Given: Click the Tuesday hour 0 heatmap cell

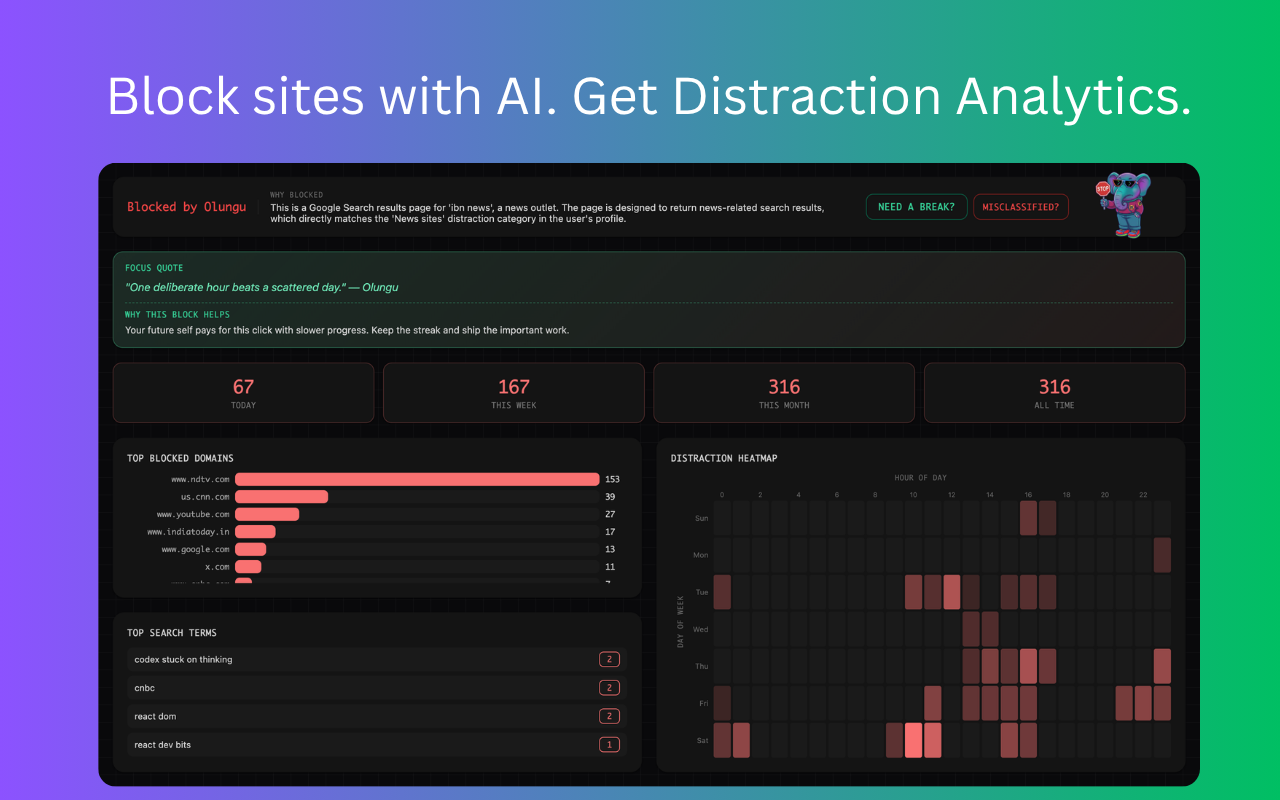Looking at the screenshot, I should pyautogui.click(x=722, y=592).
